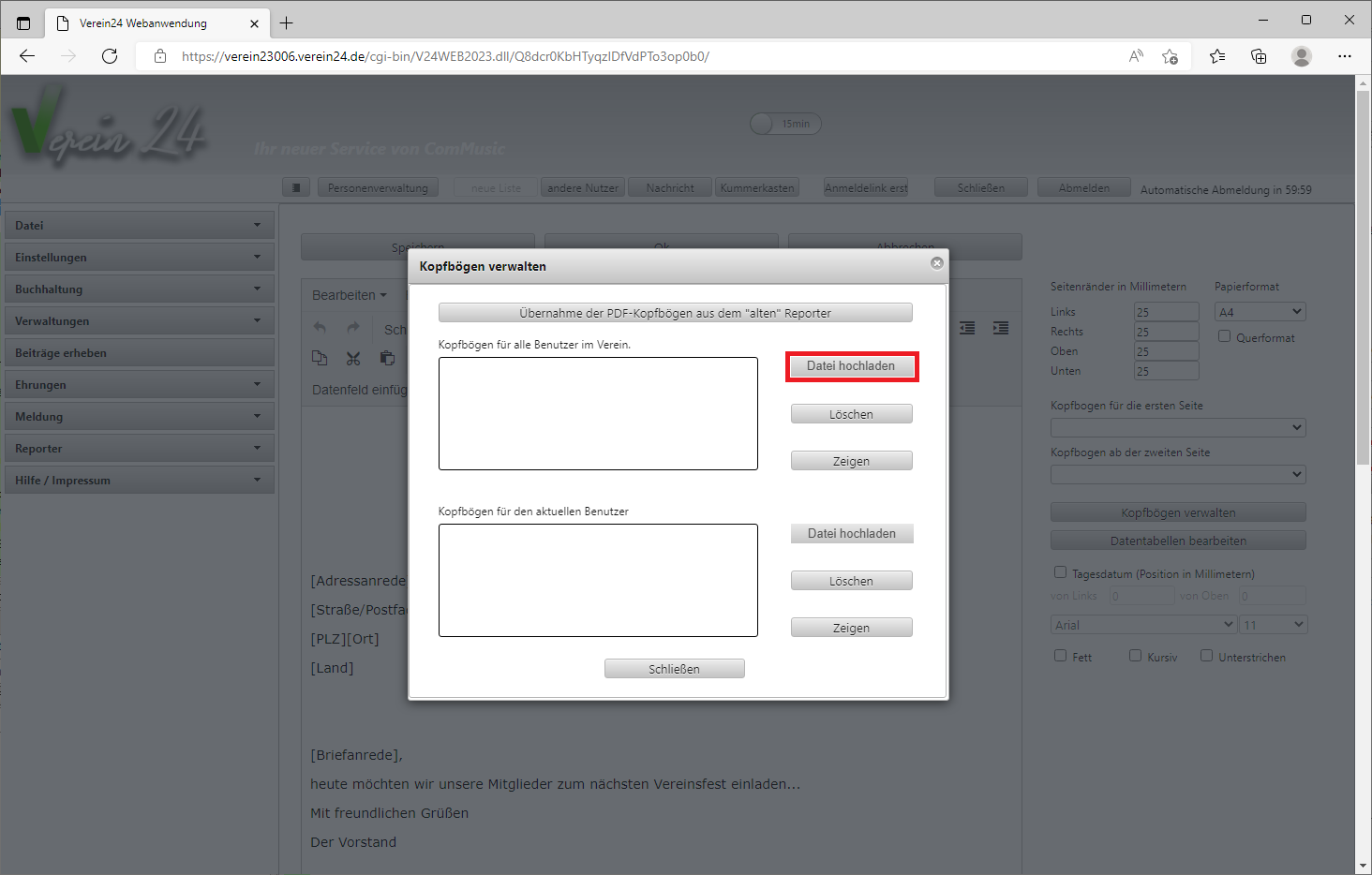
Task: Toggle the 15min timeout switch
Action: click(785, 124)
